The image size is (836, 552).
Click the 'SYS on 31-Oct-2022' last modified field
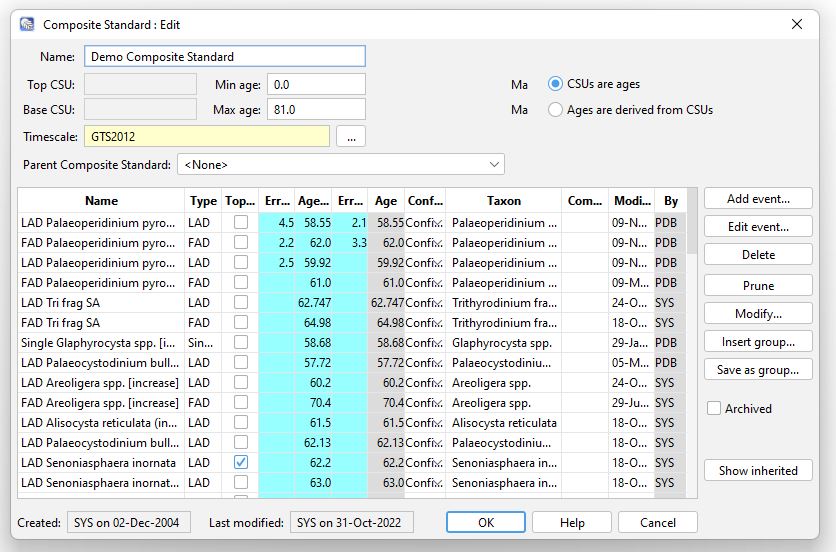351,523
